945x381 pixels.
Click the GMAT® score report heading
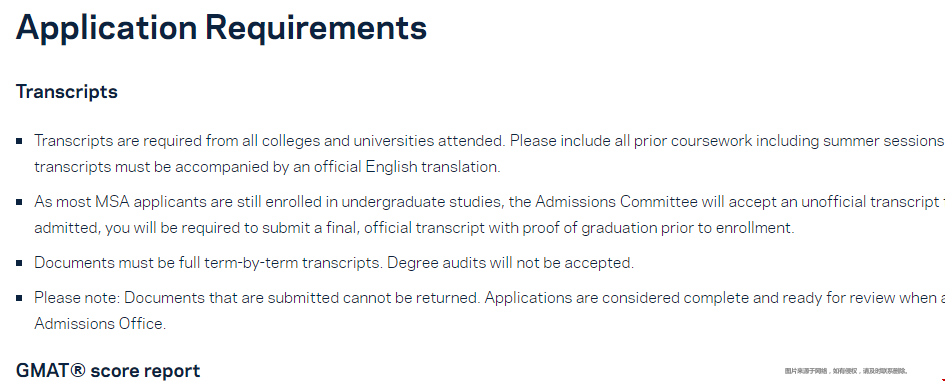(108, 370)
